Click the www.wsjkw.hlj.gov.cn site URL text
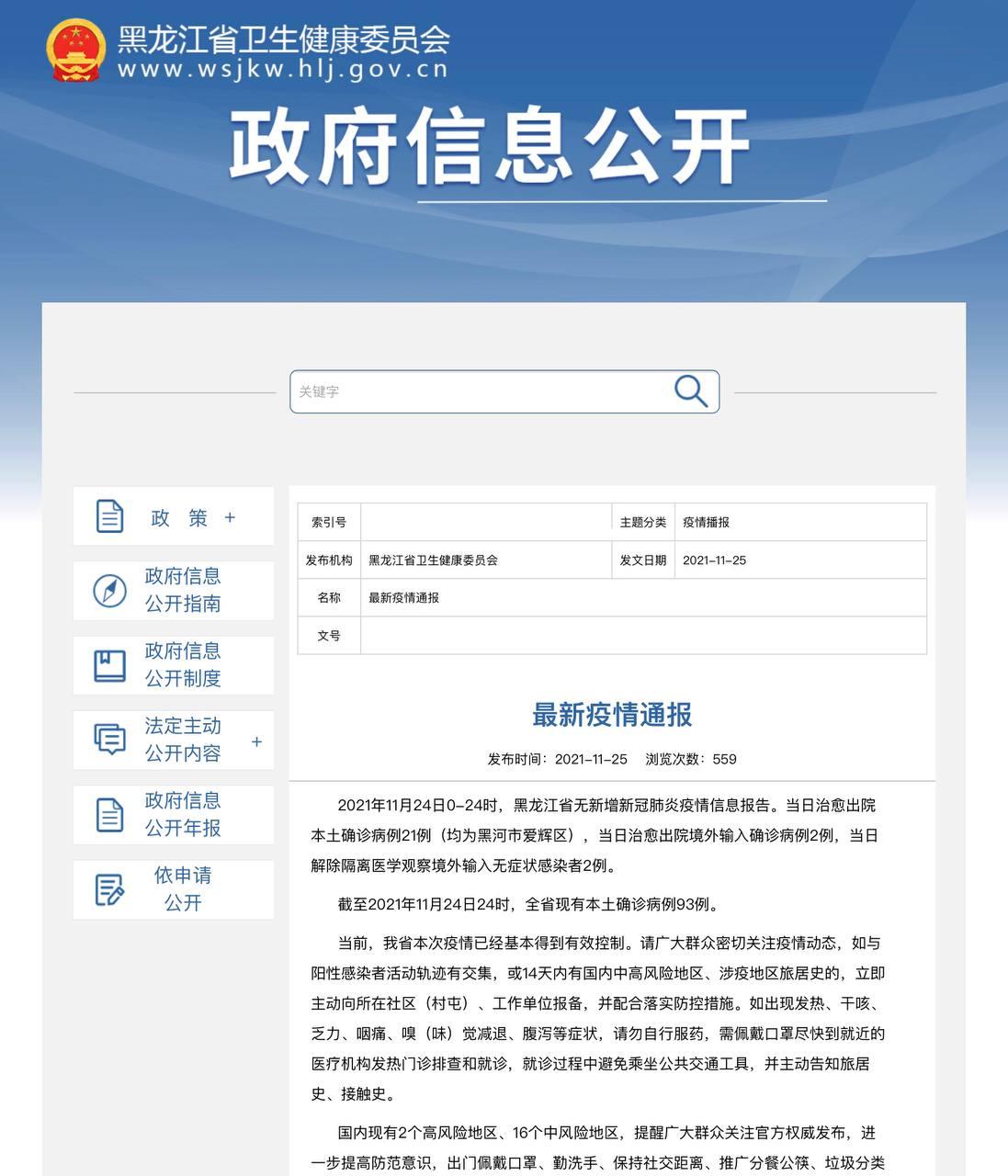 tap(283, 70)
